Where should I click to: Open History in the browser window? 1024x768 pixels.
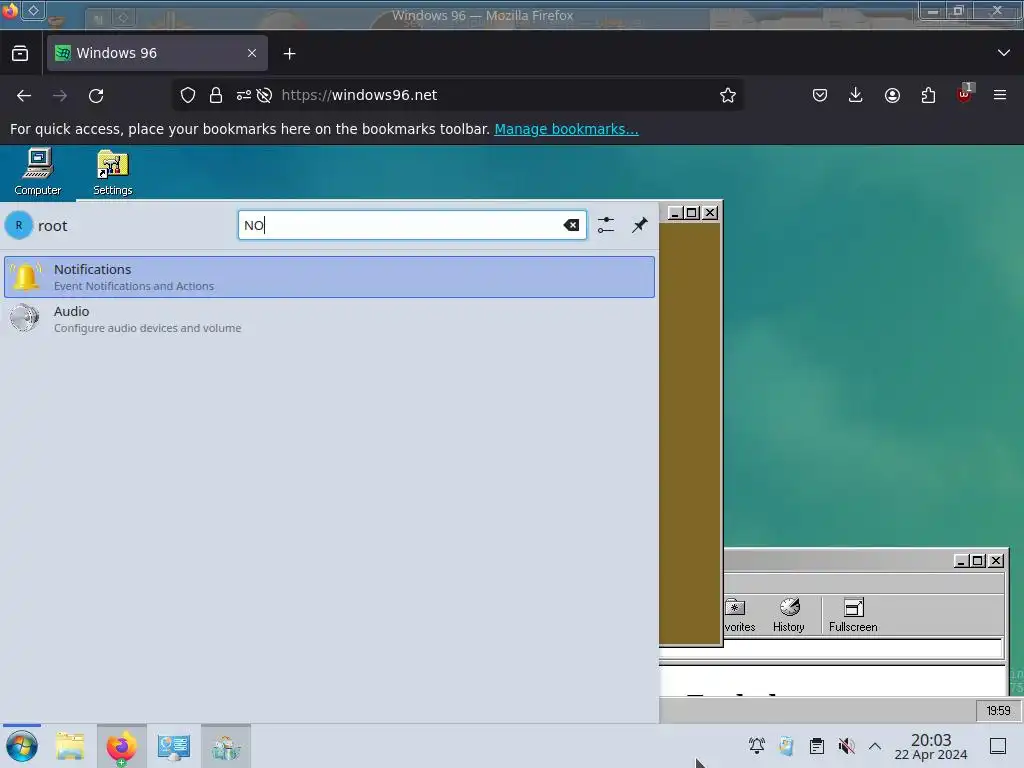point(788,615)
